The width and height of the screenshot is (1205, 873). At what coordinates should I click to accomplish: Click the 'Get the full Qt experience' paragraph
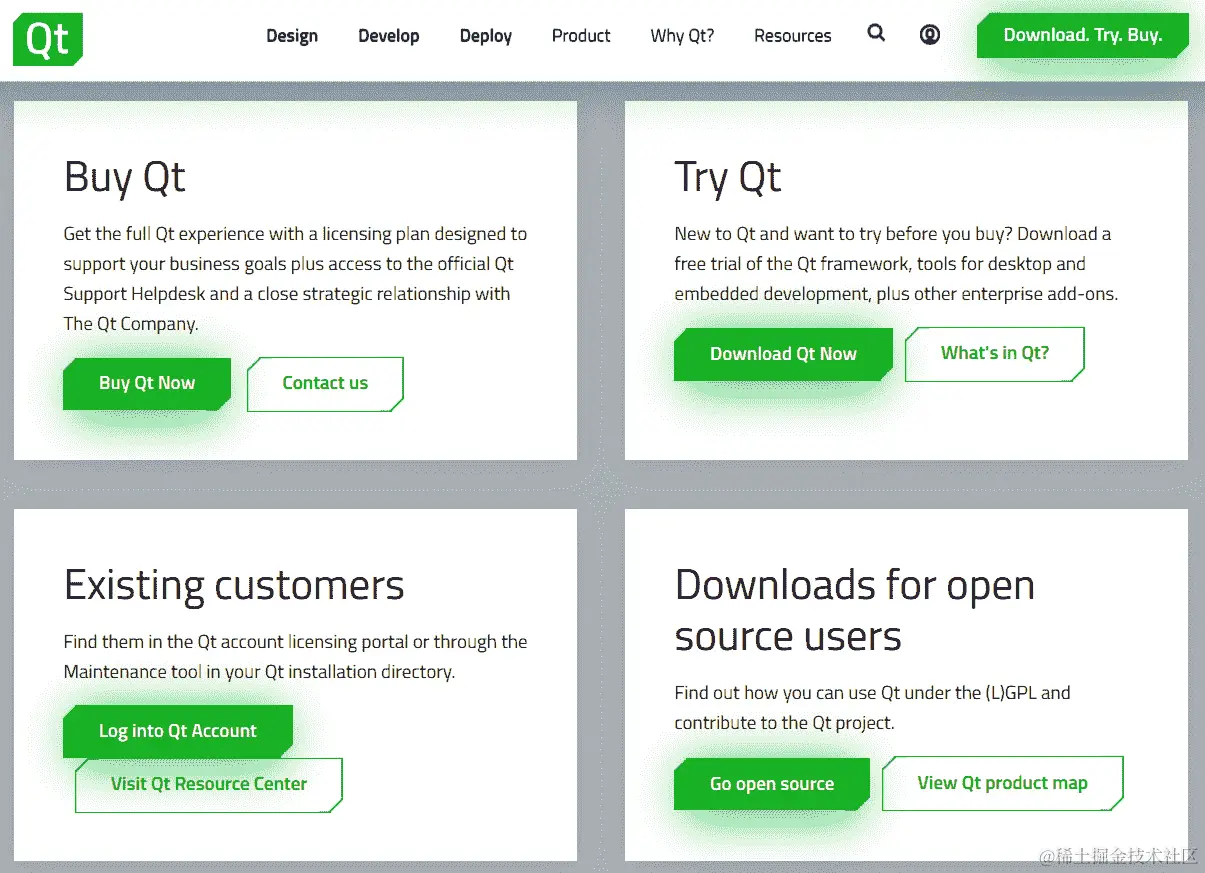pos(295,279)
